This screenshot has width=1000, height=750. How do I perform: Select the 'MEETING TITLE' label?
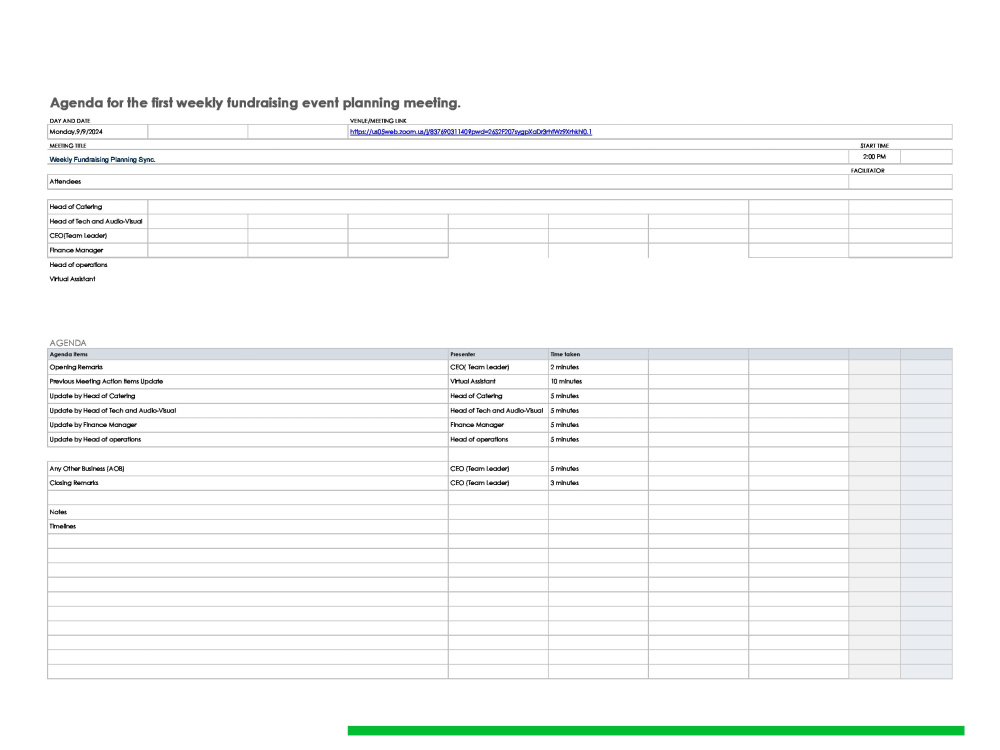pyautogui.click(x=68, y=146)
